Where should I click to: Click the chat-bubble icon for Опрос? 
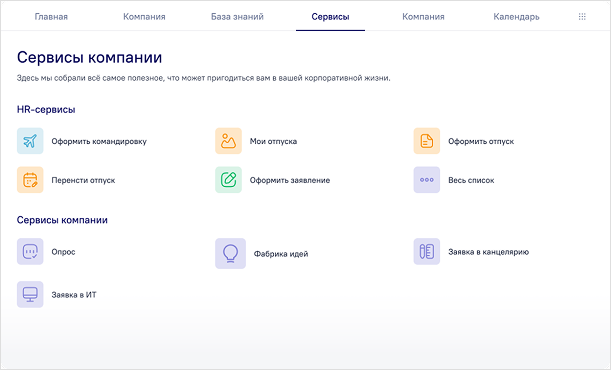(x=30, y=252)
